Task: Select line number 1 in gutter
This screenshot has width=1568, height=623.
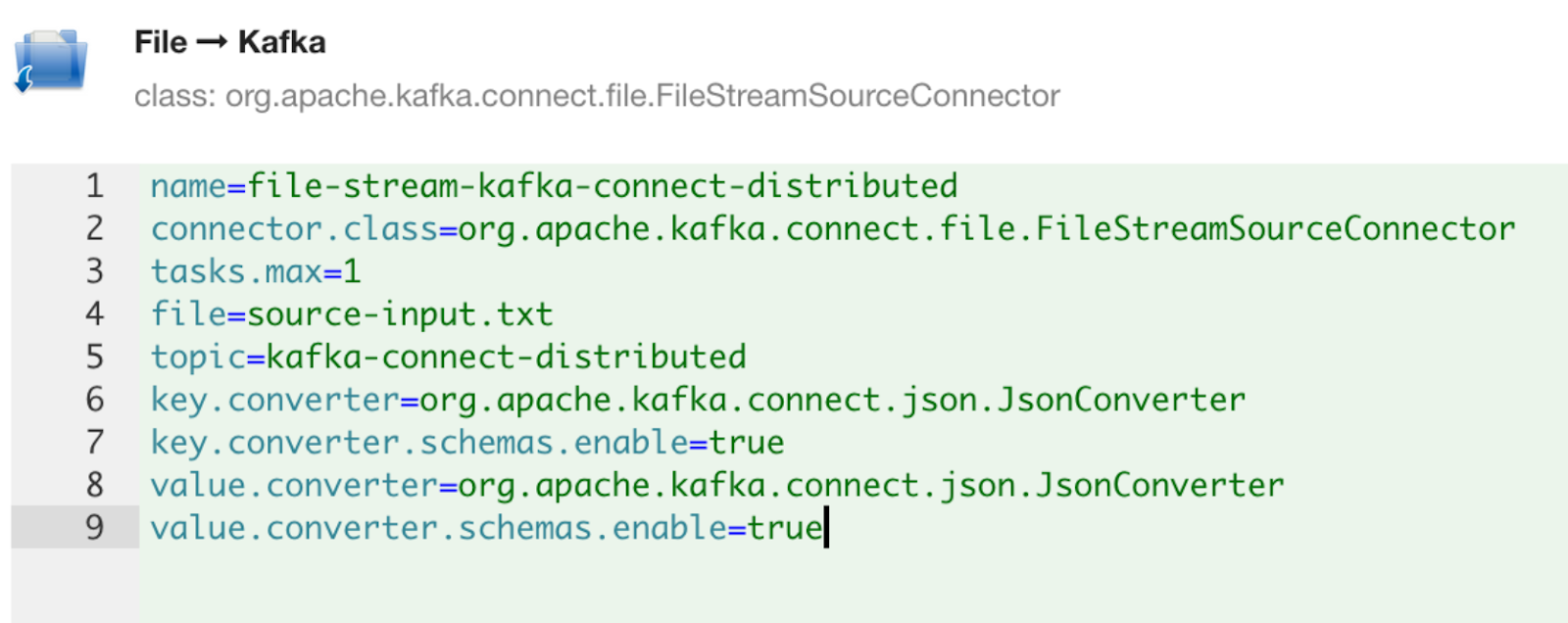Action: pos(94,186)
